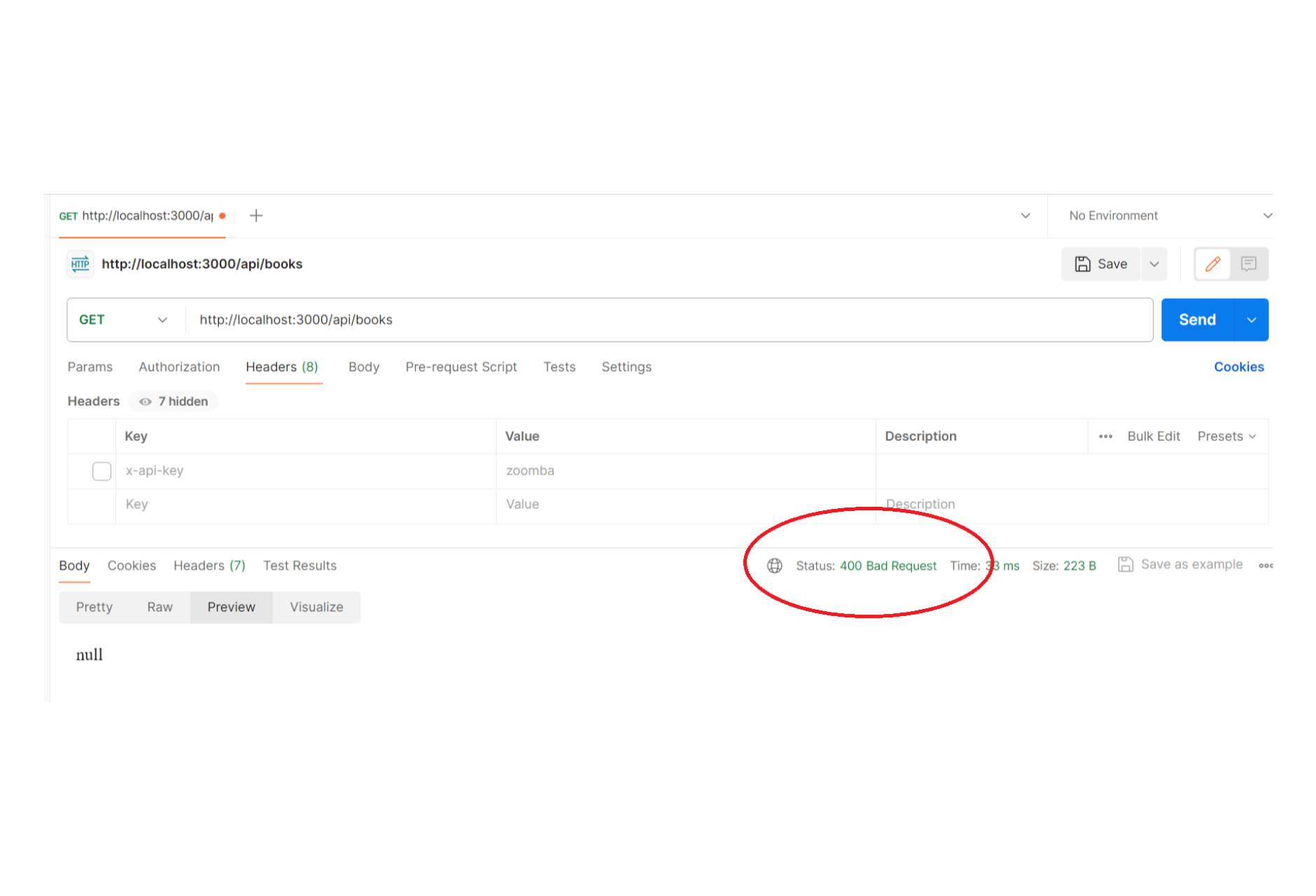Click the Send button
Image resolution: width=1316 pixels, height=896 pixels.
1198,320
